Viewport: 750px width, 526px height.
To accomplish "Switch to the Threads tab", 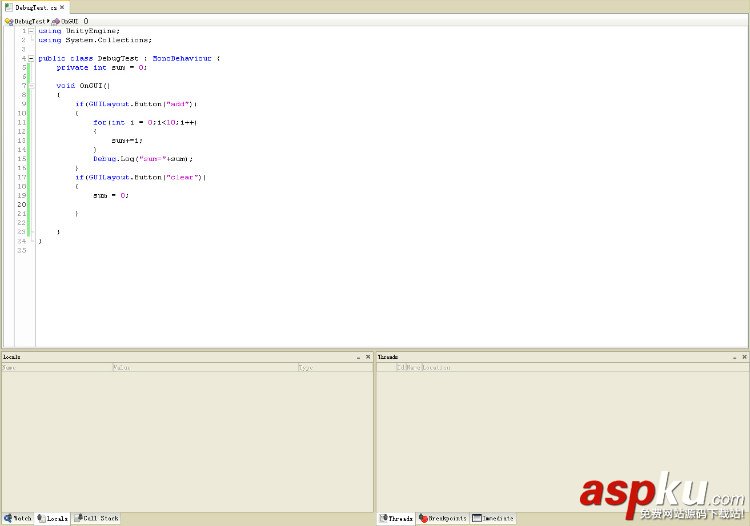I will click(396, 518).
